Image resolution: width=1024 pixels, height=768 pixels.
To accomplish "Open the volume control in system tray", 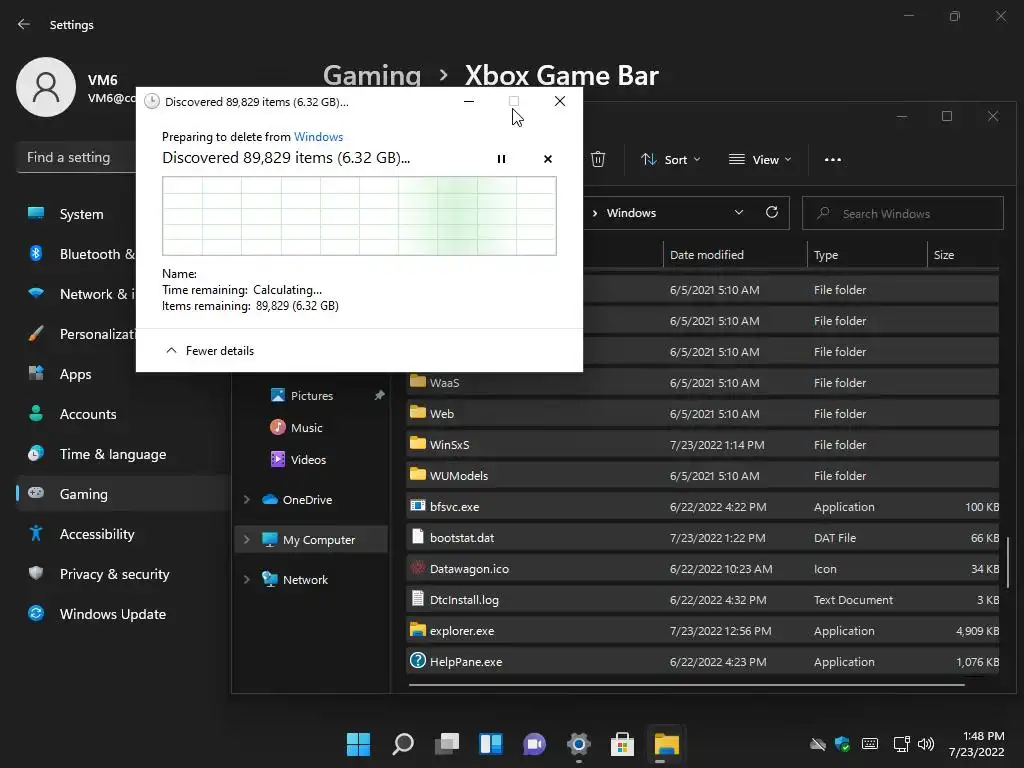I will tap(926, 744).
